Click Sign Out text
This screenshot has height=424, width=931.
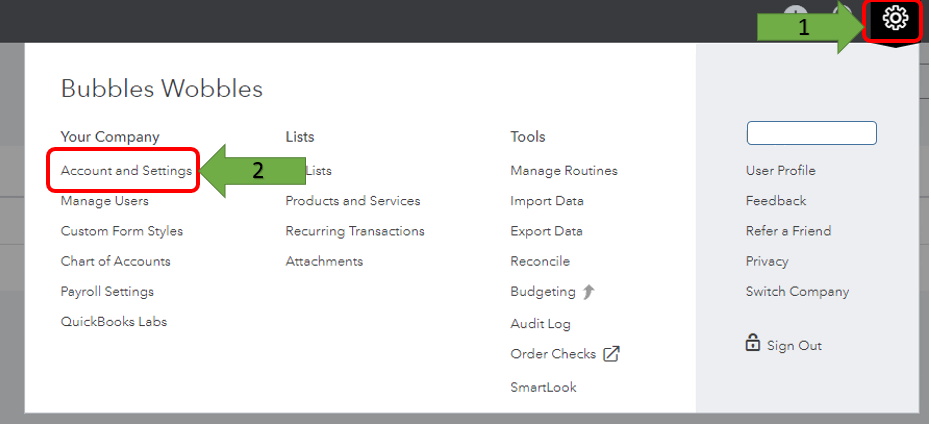click(794, 346)
